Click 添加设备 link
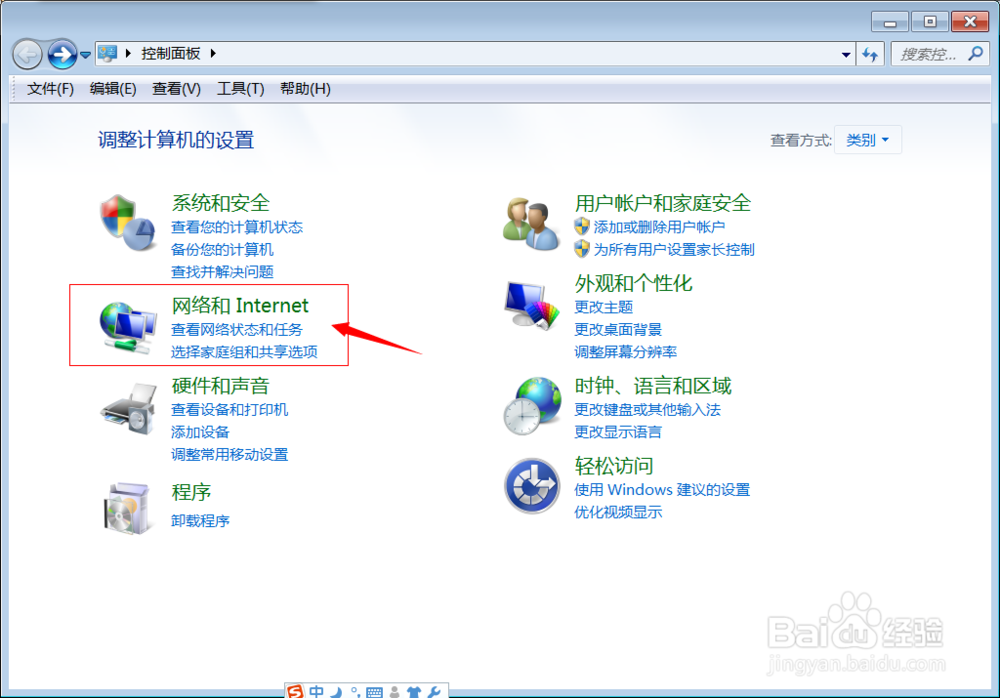1000x698 pixels. 200,432
